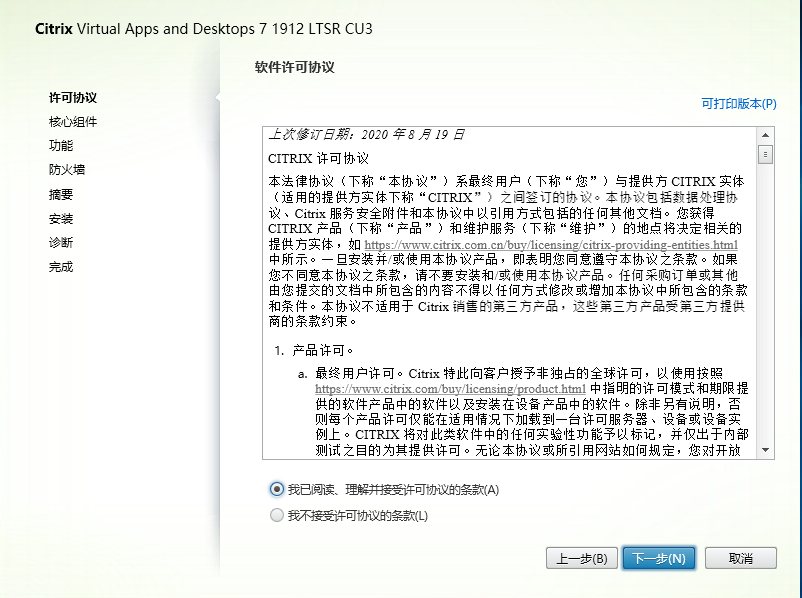The height and width of the screenshot is (598, 802).
Task: Click the license scrollbar thumb
Action: pyautogui.click(x=766, y=154)
